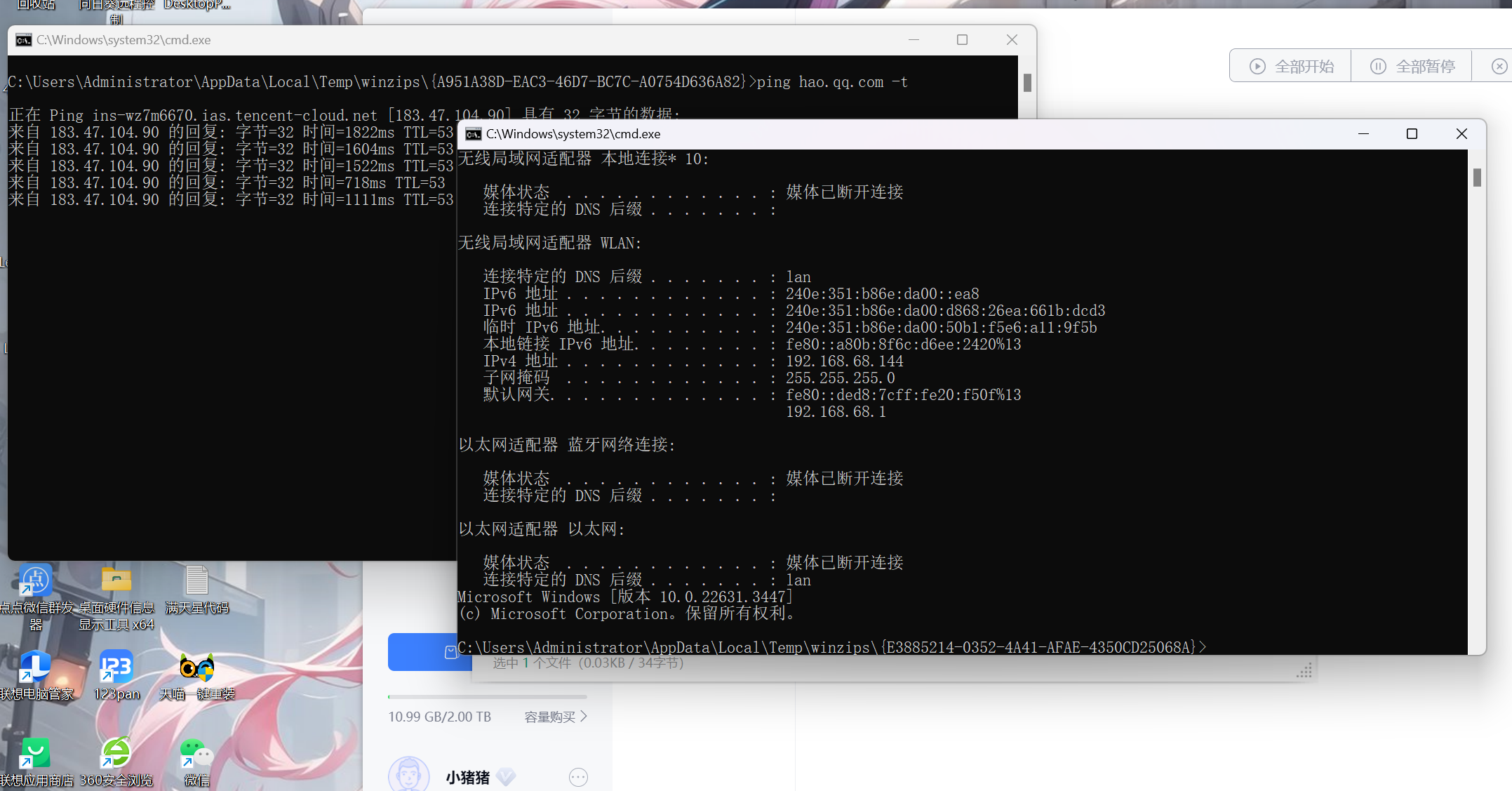1512x791 pixels.
Task: Click the ping hao.qq.com -t command line
Action: tap(457, 82)
